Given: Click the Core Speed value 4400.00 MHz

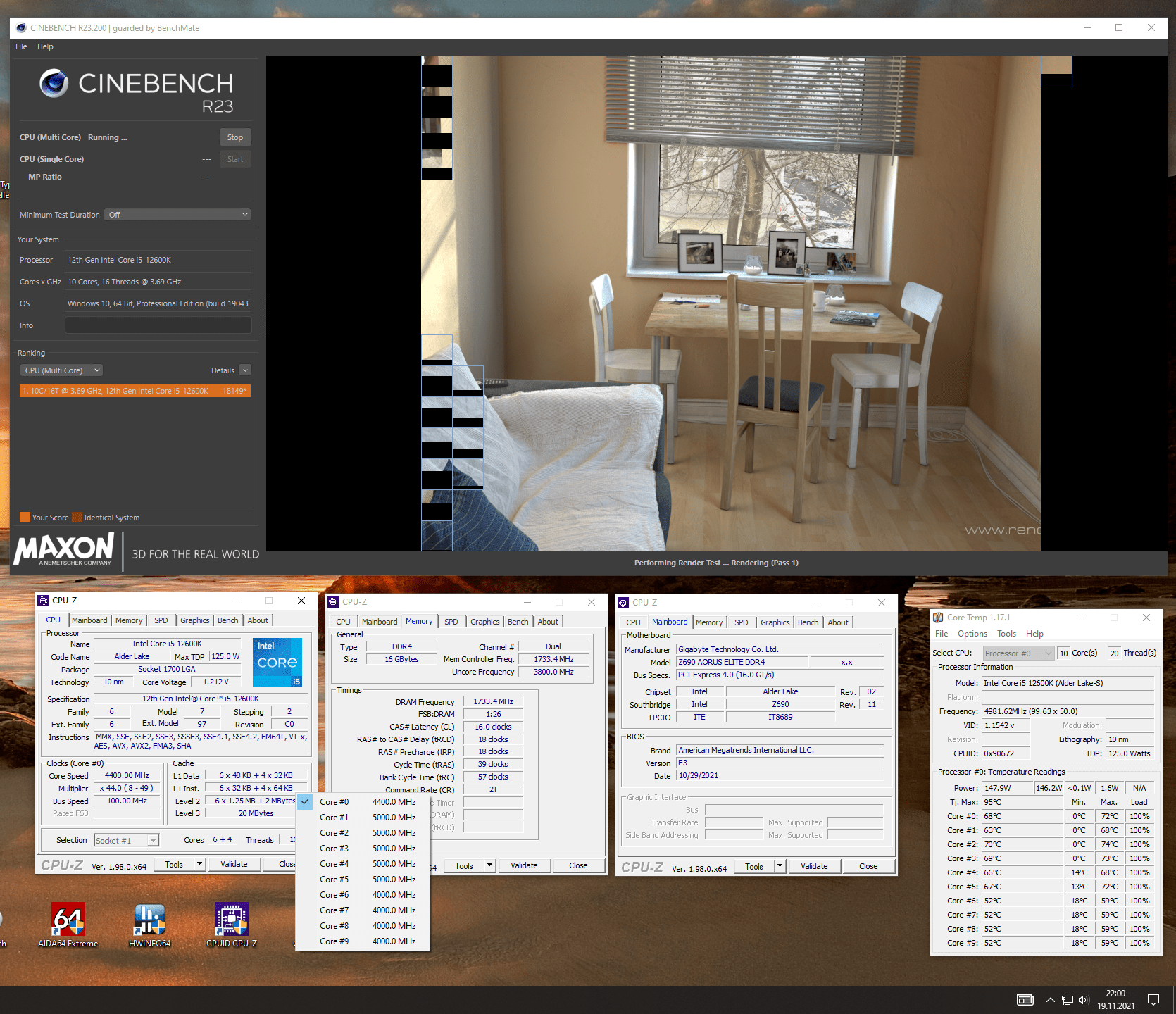Looking at the screenshot, I should [x=127, y=776].
